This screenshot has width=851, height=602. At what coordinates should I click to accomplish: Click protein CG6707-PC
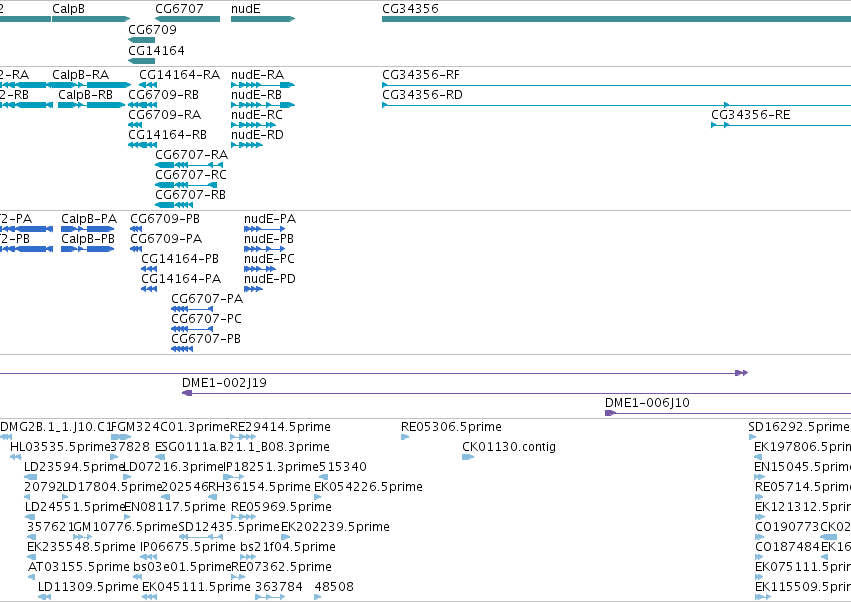point(192,329)
